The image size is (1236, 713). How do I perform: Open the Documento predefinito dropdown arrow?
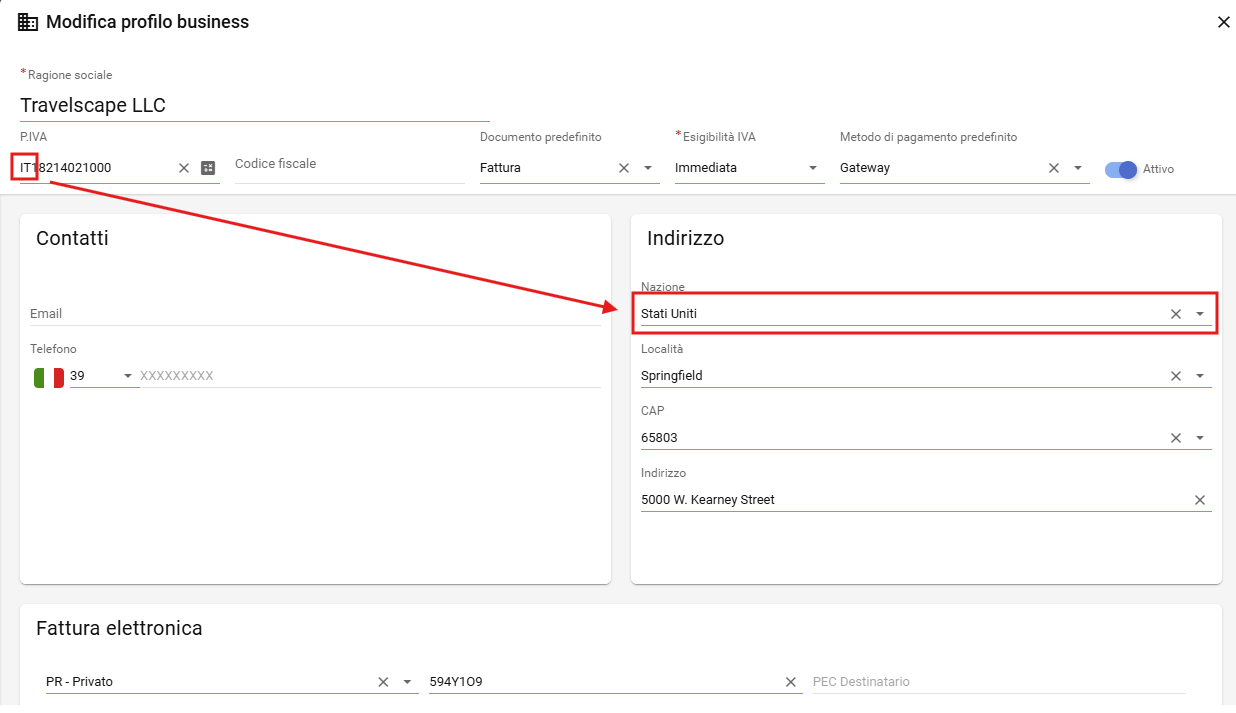tap(648, 168)
